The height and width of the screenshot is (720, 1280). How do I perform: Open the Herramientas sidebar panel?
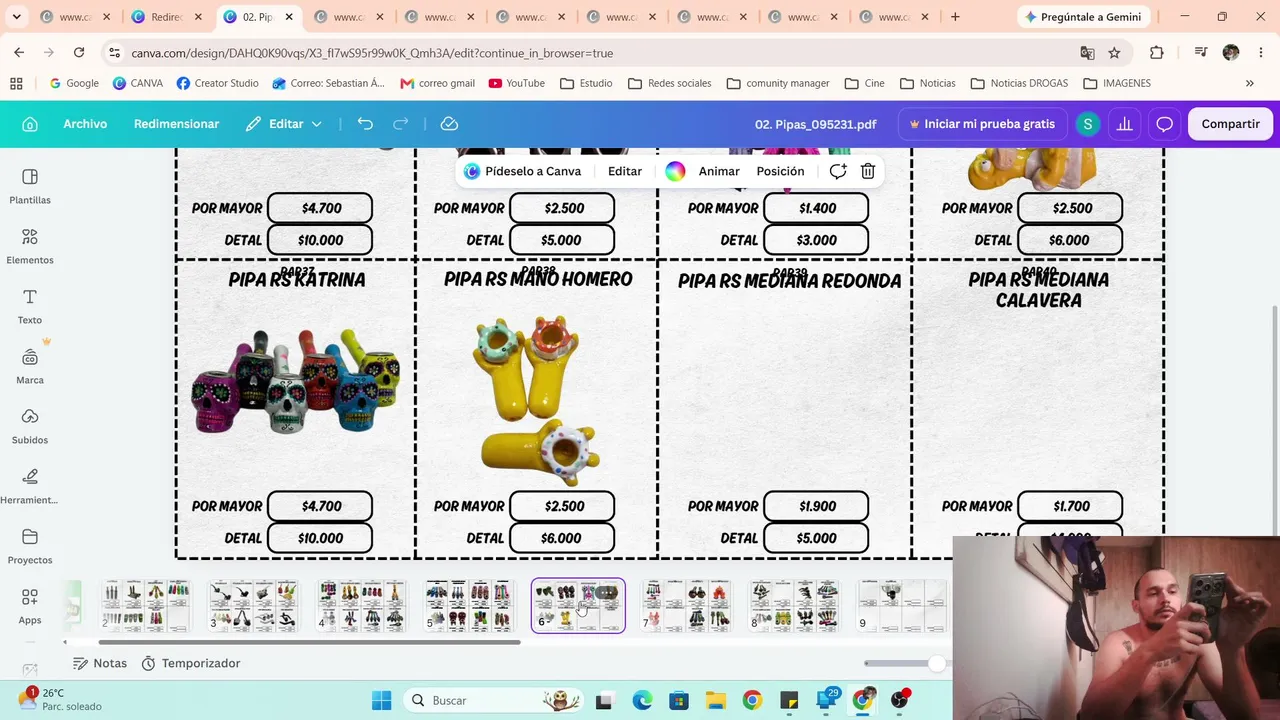coord(30,486)
